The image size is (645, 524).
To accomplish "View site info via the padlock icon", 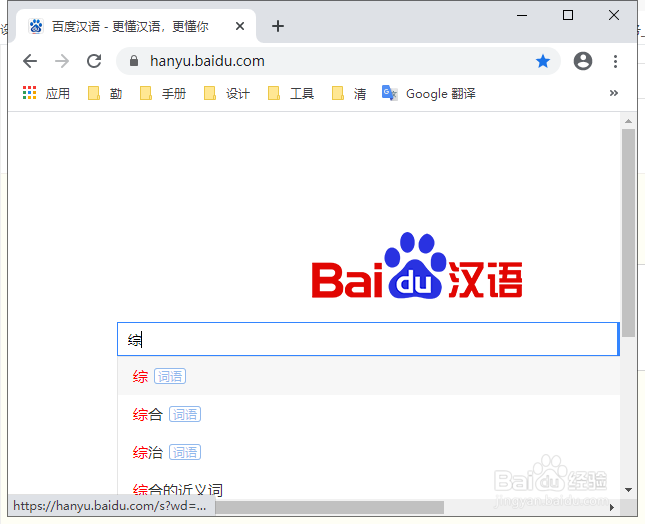I will click(x=134, y=61).
